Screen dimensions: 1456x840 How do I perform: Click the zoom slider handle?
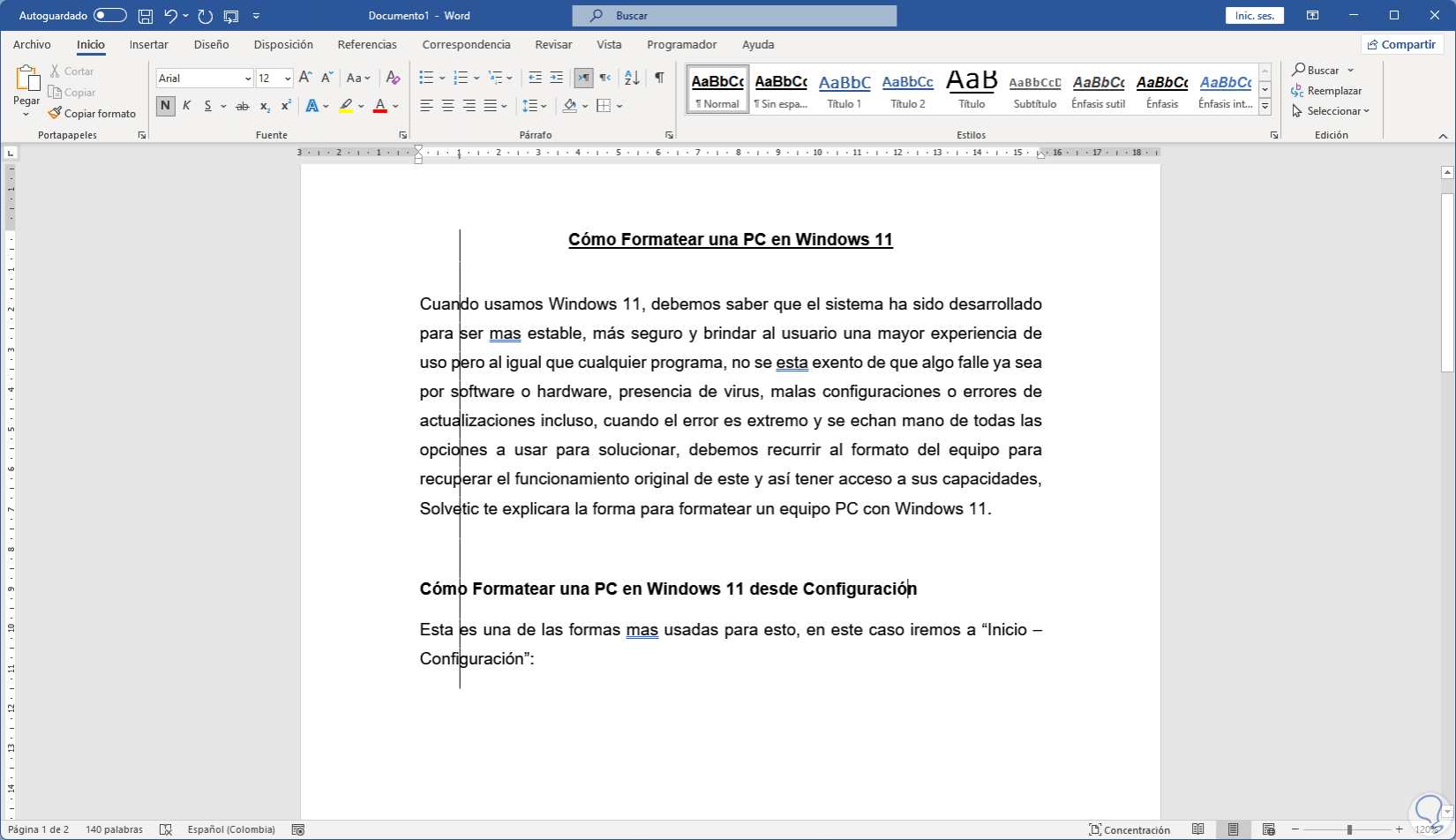point(1349,829)
